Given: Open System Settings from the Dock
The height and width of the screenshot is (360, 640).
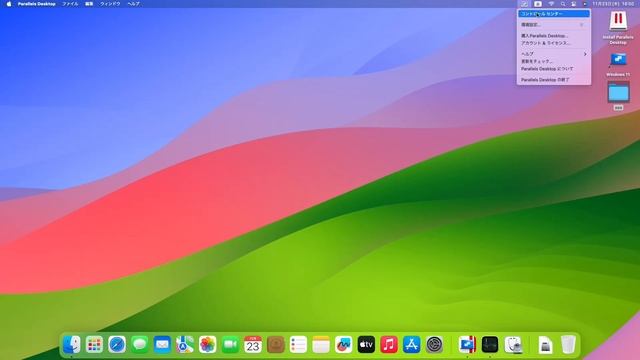Looking at the screenshot, I should (434, 344).
